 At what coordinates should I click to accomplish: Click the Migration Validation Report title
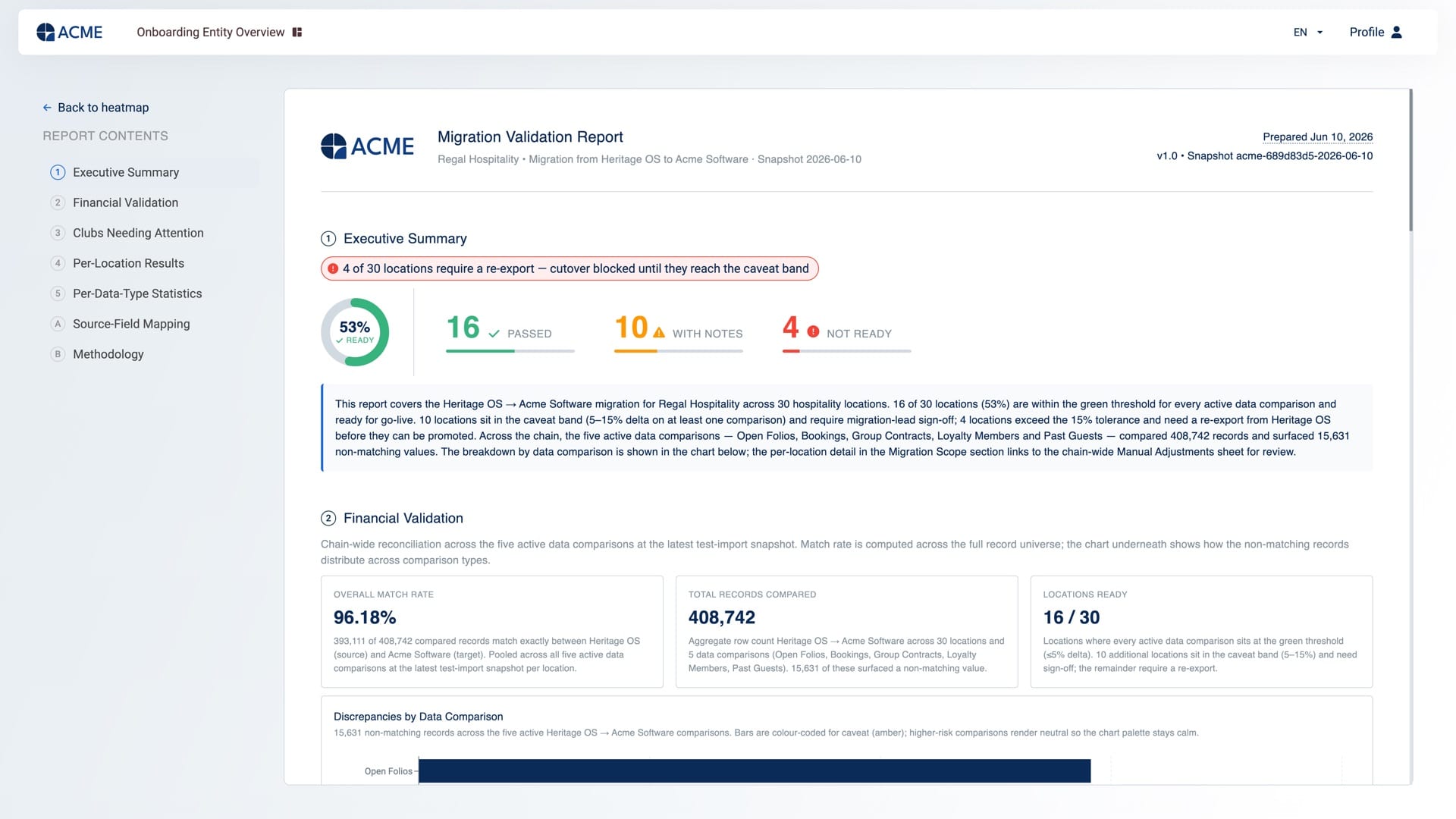click(530, 137)
